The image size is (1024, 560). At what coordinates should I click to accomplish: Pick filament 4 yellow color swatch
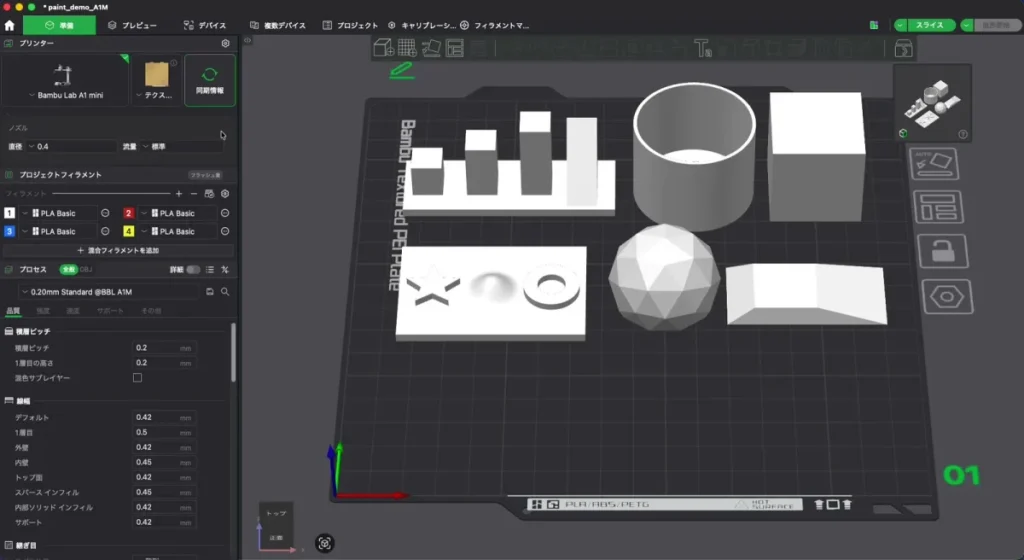(129, 232)
